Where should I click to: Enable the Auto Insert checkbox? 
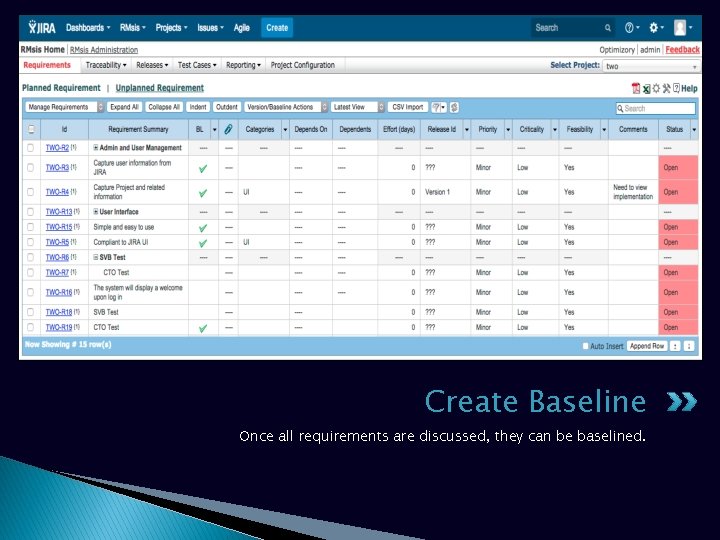585,346
